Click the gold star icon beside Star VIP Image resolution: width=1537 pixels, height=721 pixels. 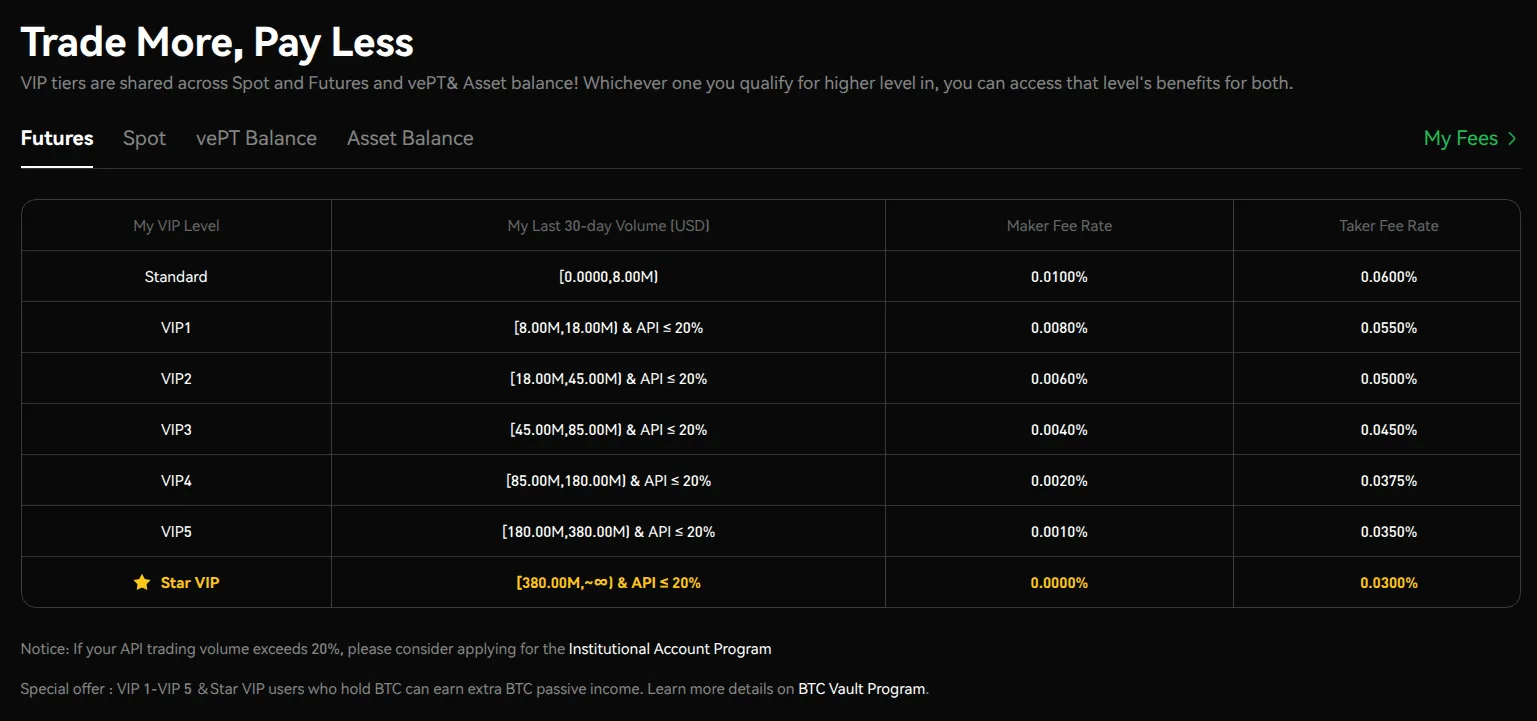[x=142, y=582]
